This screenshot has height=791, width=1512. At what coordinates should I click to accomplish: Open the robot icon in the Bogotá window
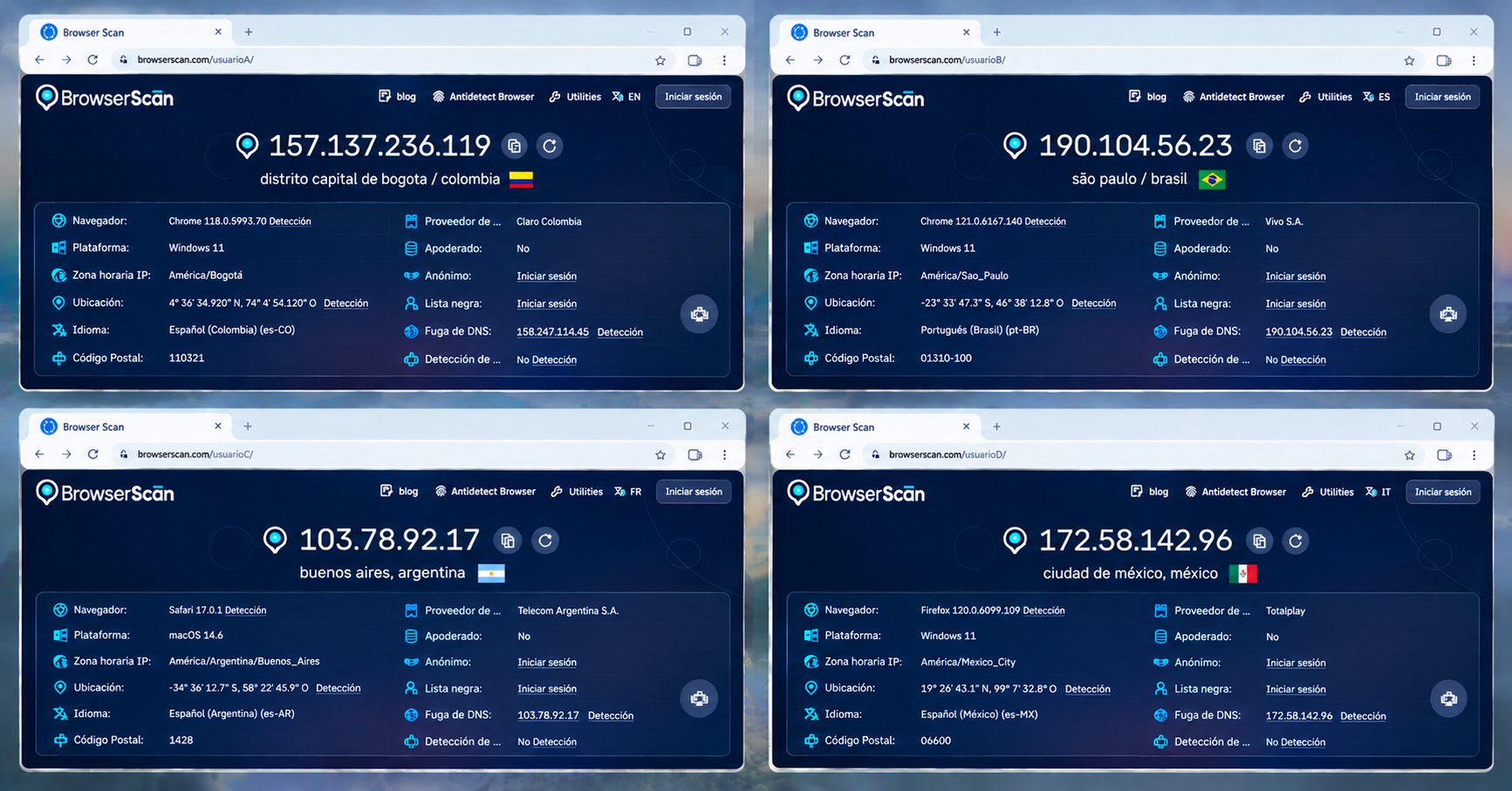(x=699, y=314)
